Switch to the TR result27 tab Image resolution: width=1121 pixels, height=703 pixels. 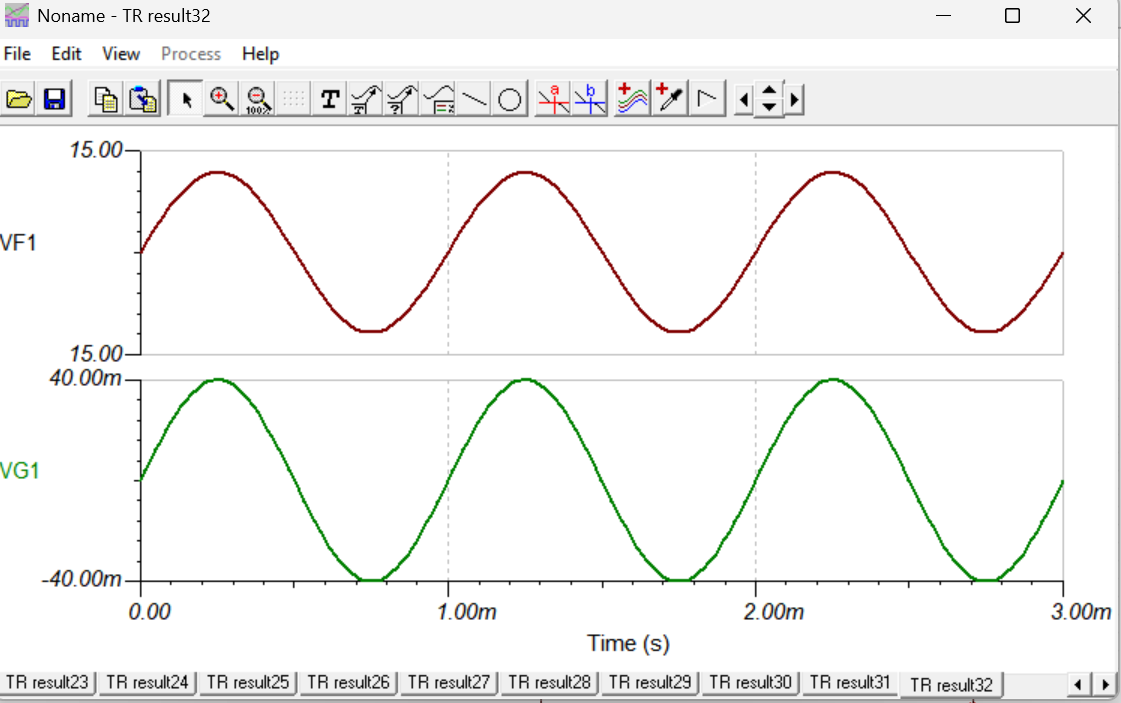pyautogui.click(x=448, y=683)
